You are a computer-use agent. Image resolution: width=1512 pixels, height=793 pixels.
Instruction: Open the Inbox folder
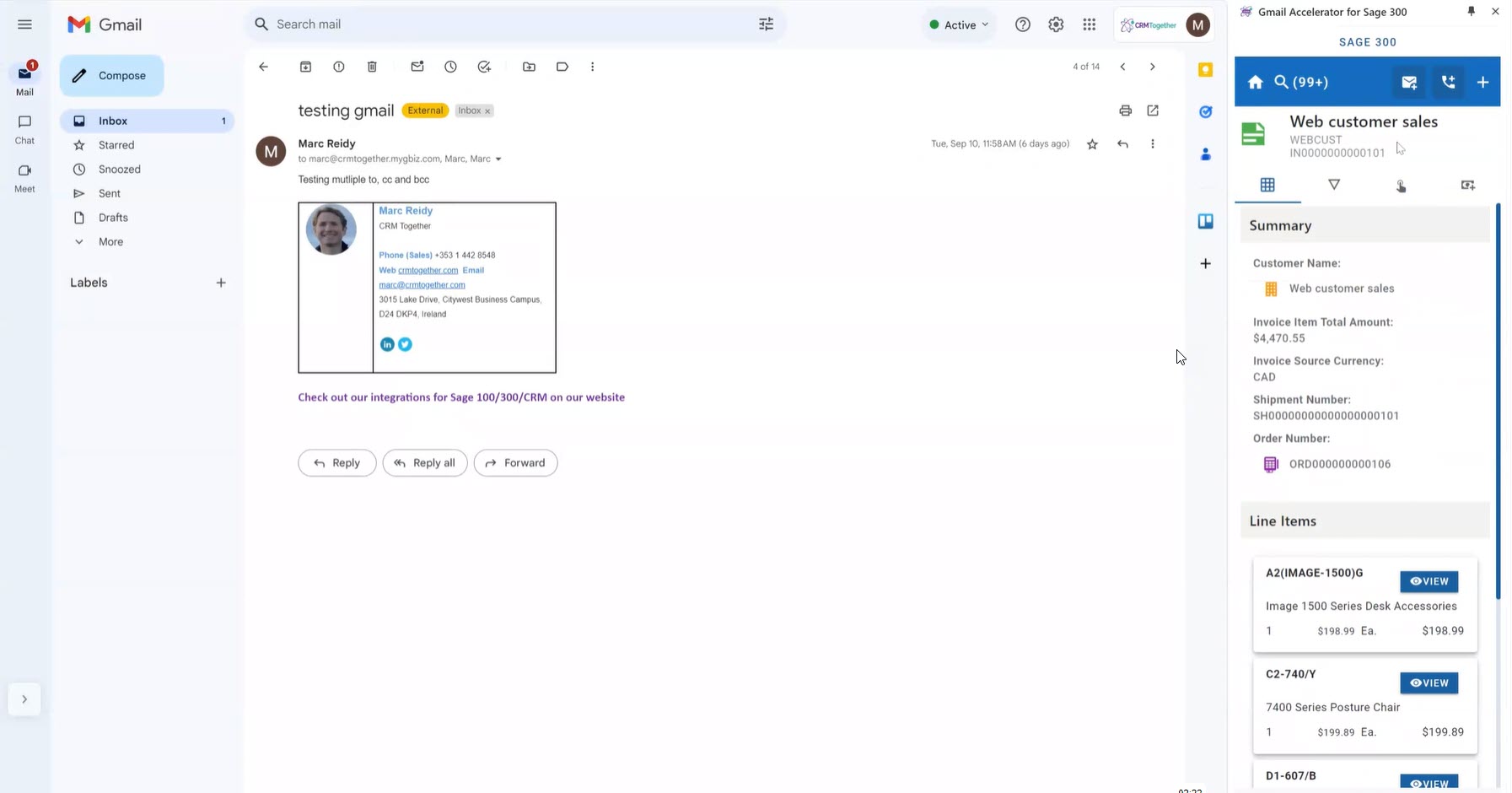147,121
